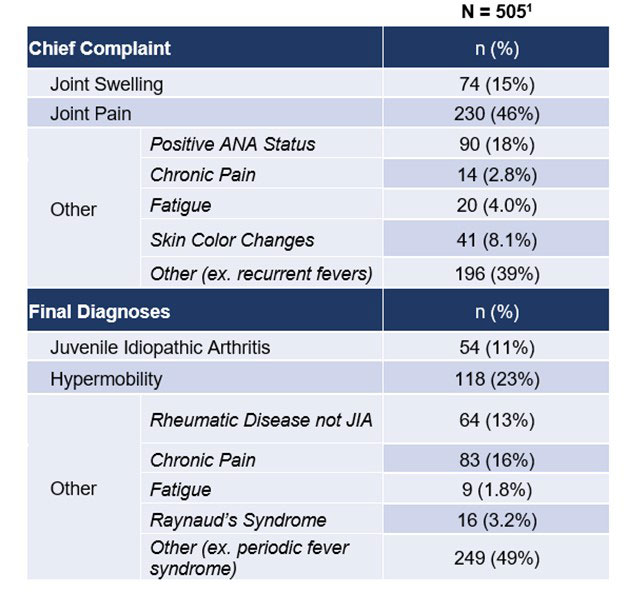Click the Other (ex. periodic fever syndrome) cell

tap(250, 558)
